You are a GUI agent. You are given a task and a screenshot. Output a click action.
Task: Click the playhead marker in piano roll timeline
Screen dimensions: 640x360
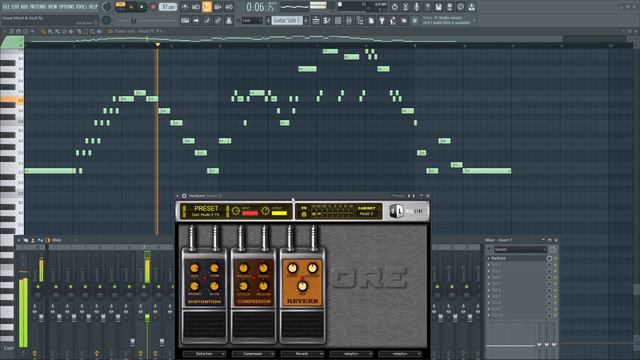(x=158, y=44)
